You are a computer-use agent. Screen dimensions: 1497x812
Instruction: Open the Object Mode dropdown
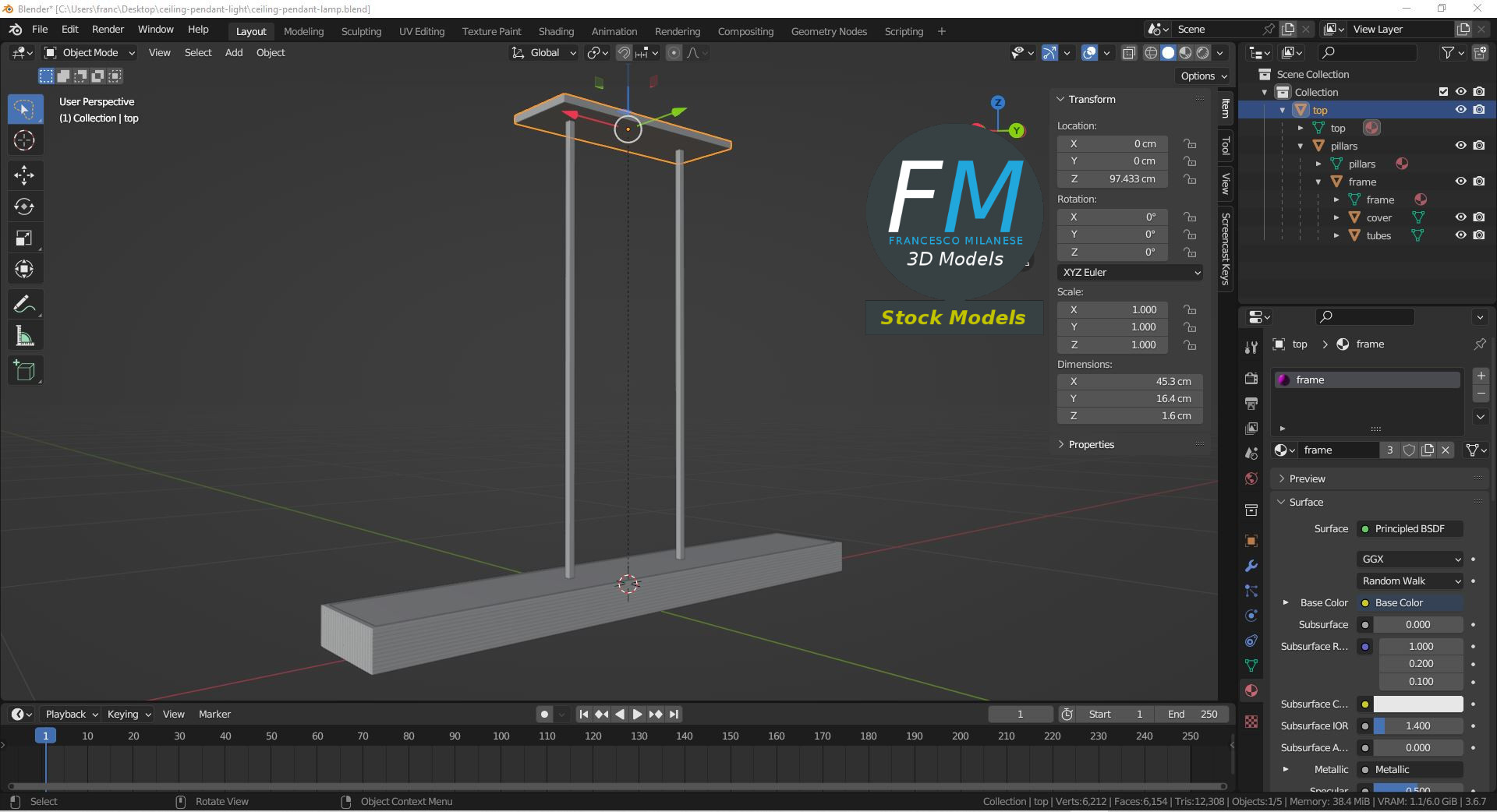(90, 53)
